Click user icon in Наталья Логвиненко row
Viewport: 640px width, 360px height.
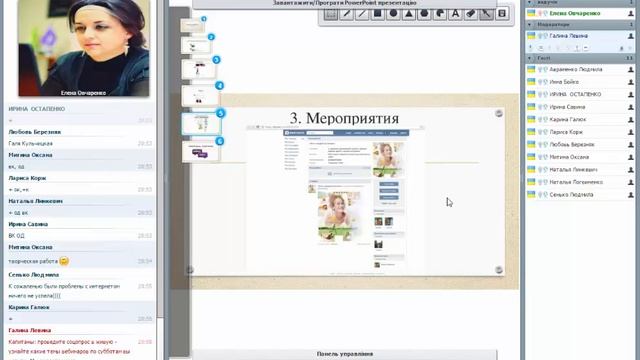pyautogui.click(x=631, y=182)
